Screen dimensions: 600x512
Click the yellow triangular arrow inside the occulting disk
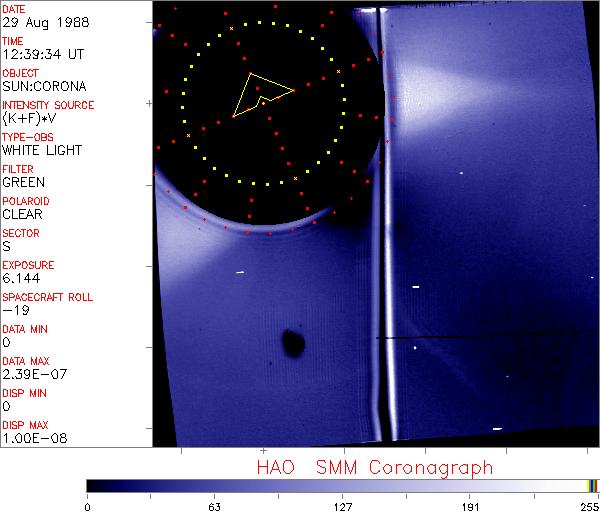[259, 93]
